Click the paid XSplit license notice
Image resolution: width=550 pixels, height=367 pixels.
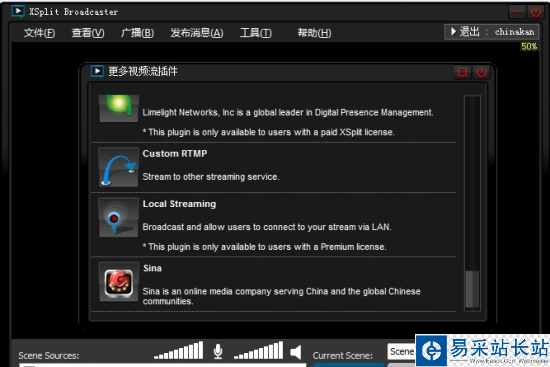tap(268, 132)
